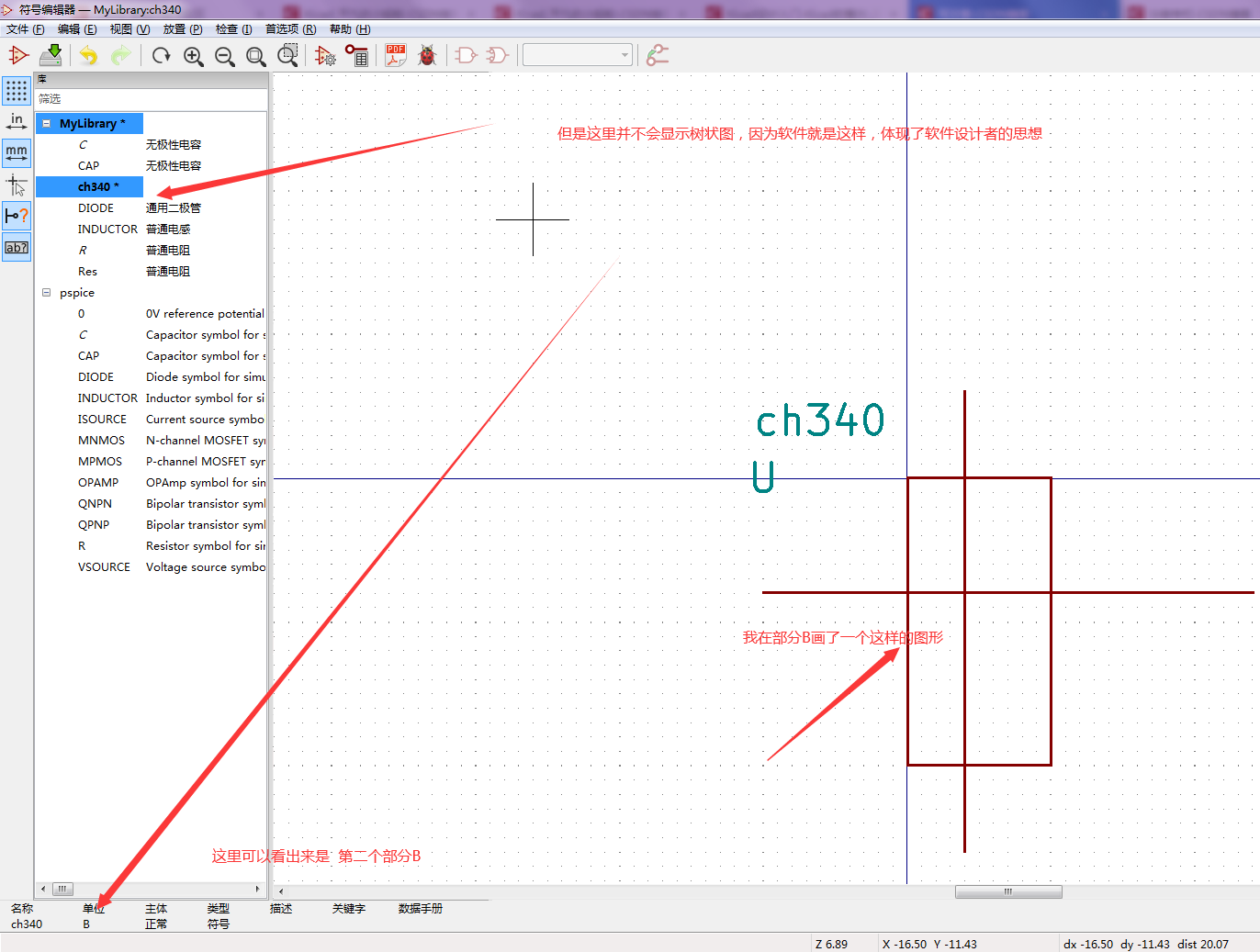Image resolution: width=1260 pixels, height=952 pixels.
Task: Click the ch340 value text on canvas
Action: (820, 420)
